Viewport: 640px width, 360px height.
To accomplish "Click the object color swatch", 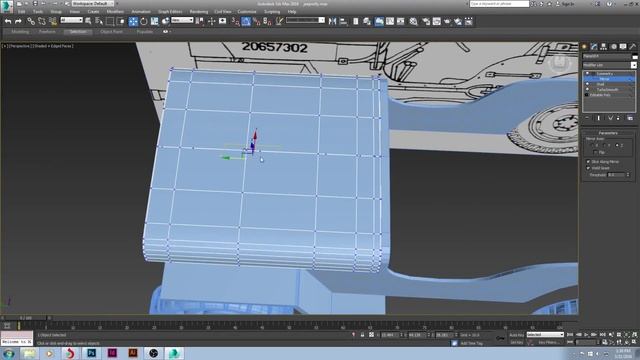I will pyautogui.click(x=634, y=56).
